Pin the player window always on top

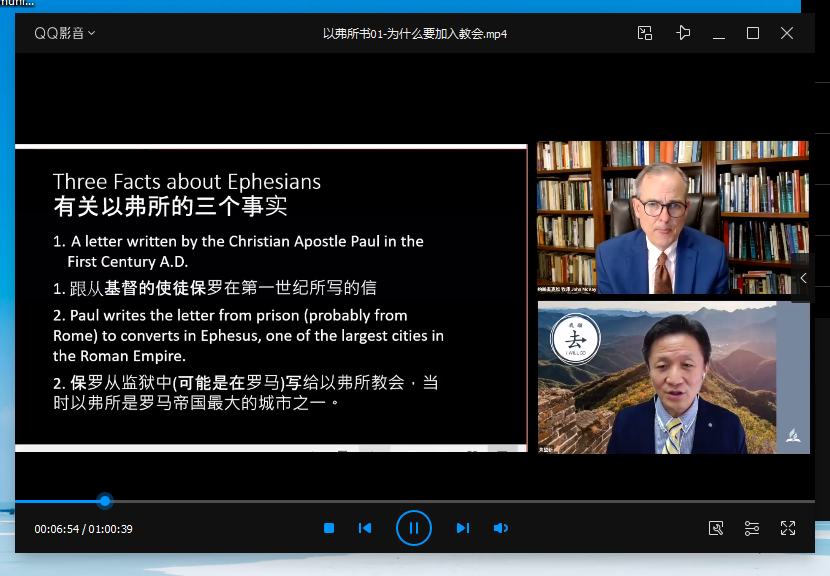point(683,33)
